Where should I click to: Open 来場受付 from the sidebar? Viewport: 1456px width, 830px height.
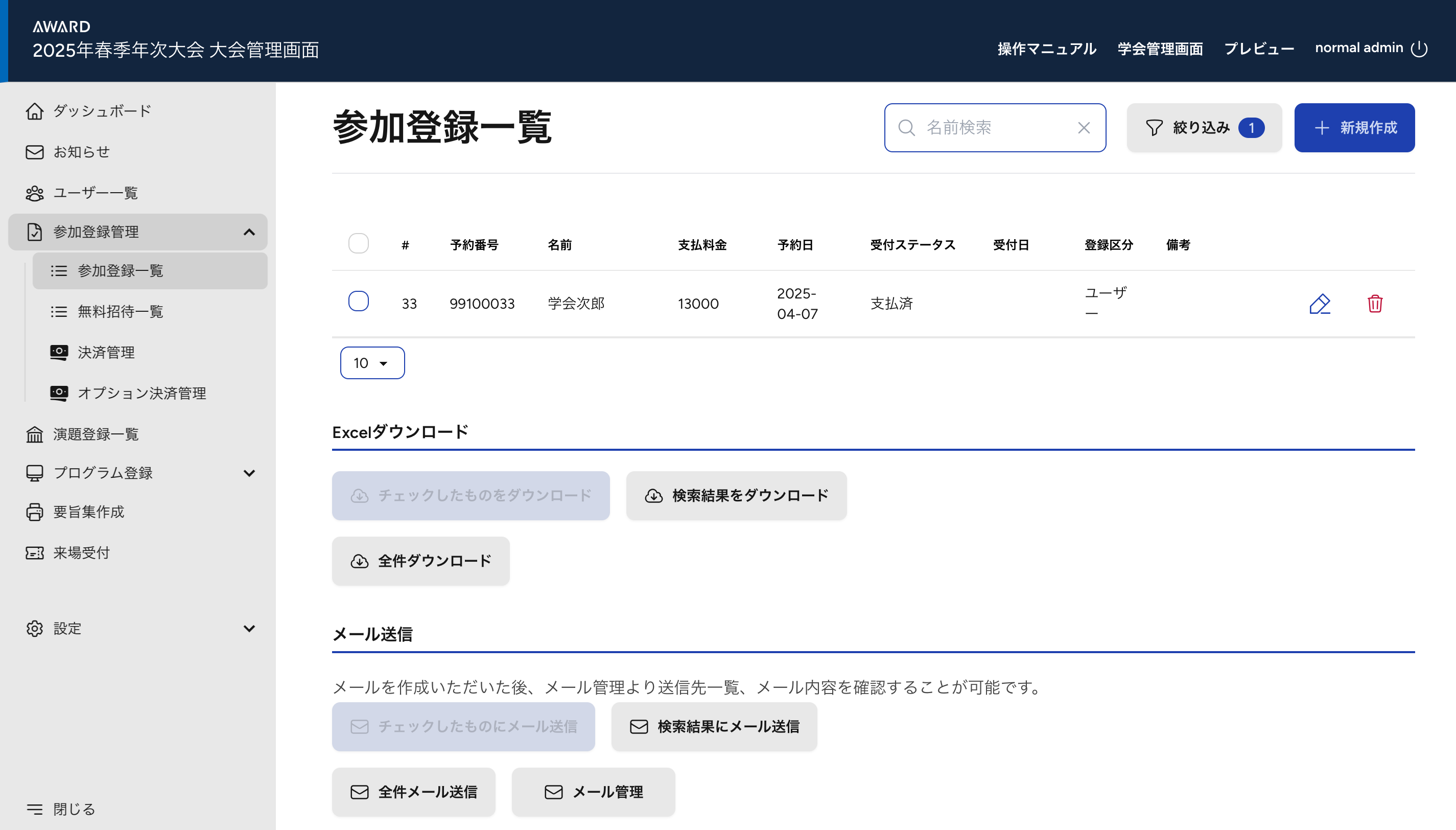coord(81,552)
